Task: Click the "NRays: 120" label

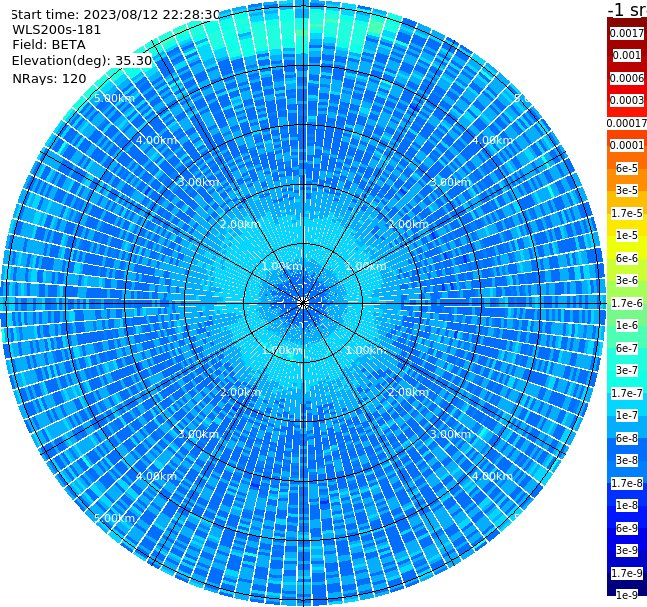Action: click(49, 78)
